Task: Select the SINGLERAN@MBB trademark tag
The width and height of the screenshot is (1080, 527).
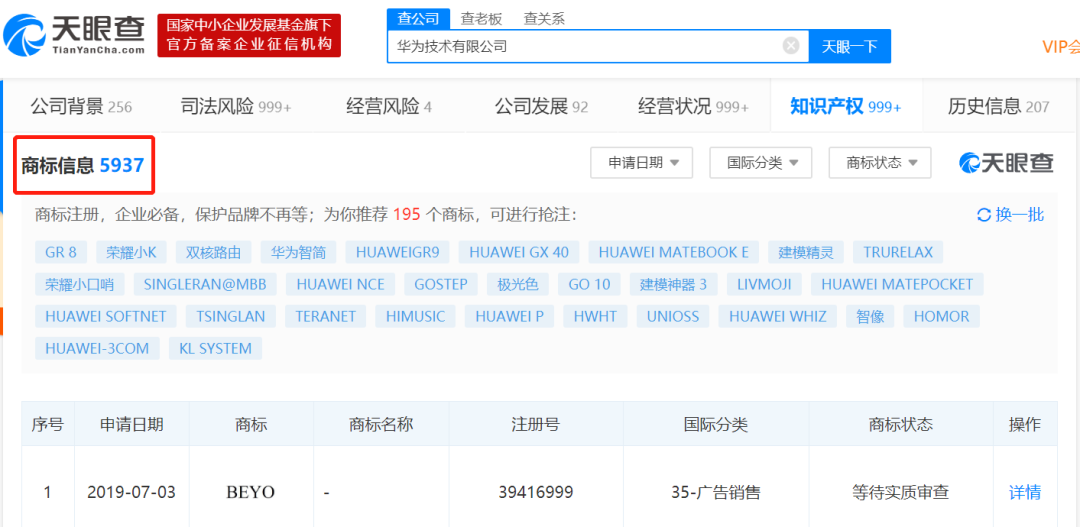Action: [205, 284]
